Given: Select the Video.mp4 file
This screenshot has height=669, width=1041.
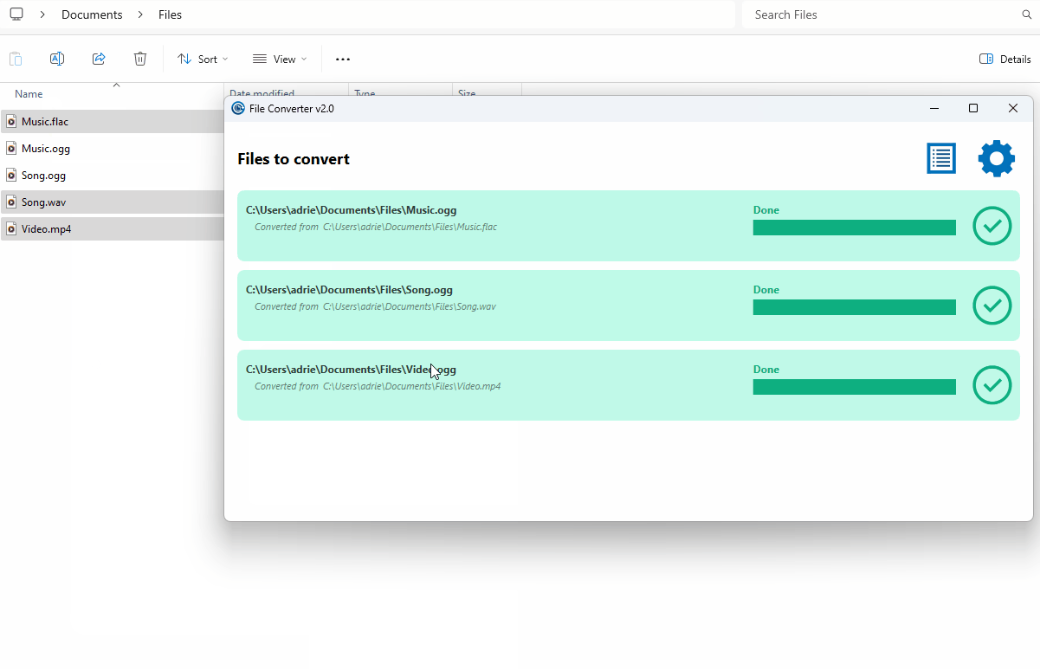Looking at the screenshot, I should 46,229.
